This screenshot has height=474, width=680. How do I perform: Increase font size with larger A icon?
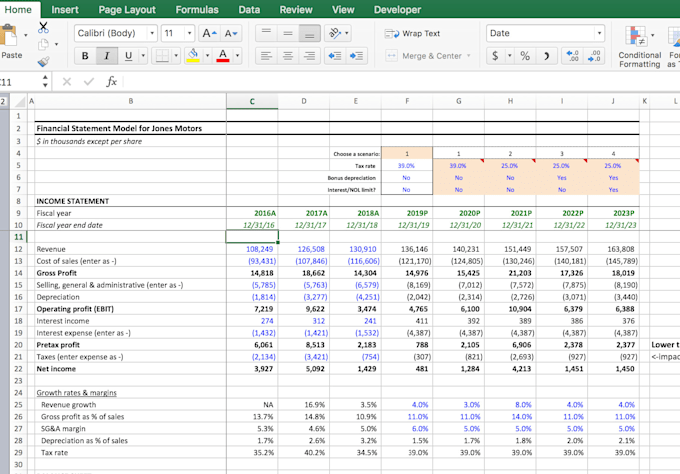click(209, 33)
